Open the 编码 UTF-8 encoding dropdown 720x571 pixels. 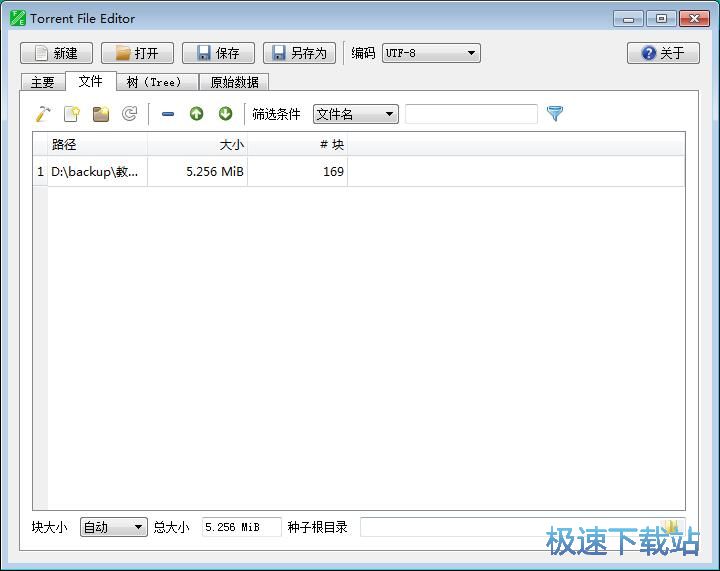click(431, 53)
